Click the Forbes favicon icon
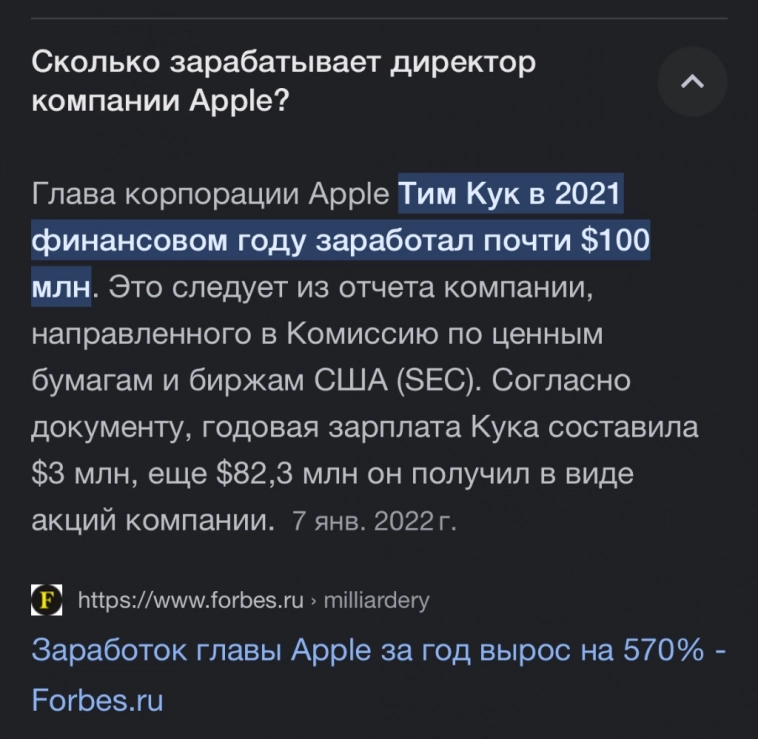 (47, 600)
